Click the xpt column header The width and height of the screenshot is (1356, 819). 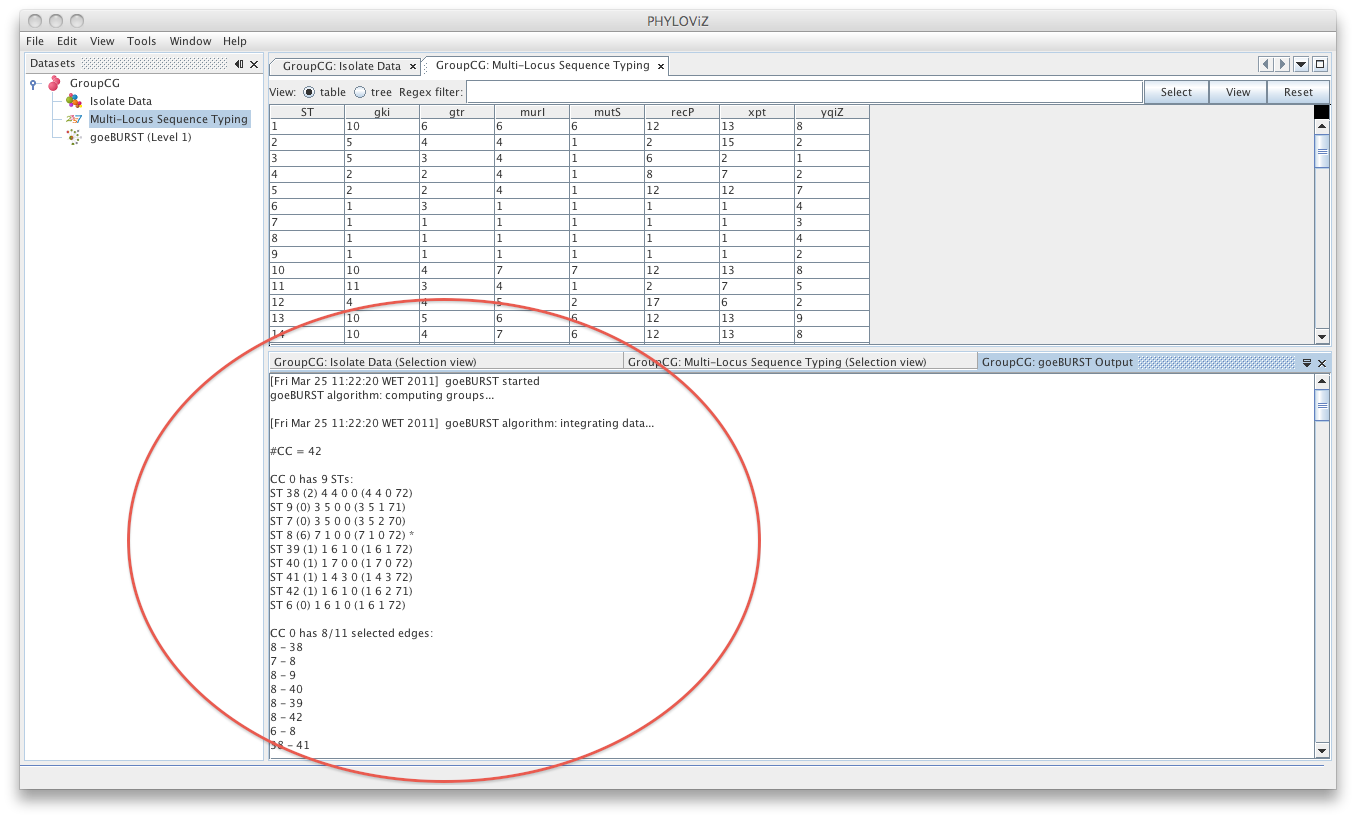pos(757,112)
